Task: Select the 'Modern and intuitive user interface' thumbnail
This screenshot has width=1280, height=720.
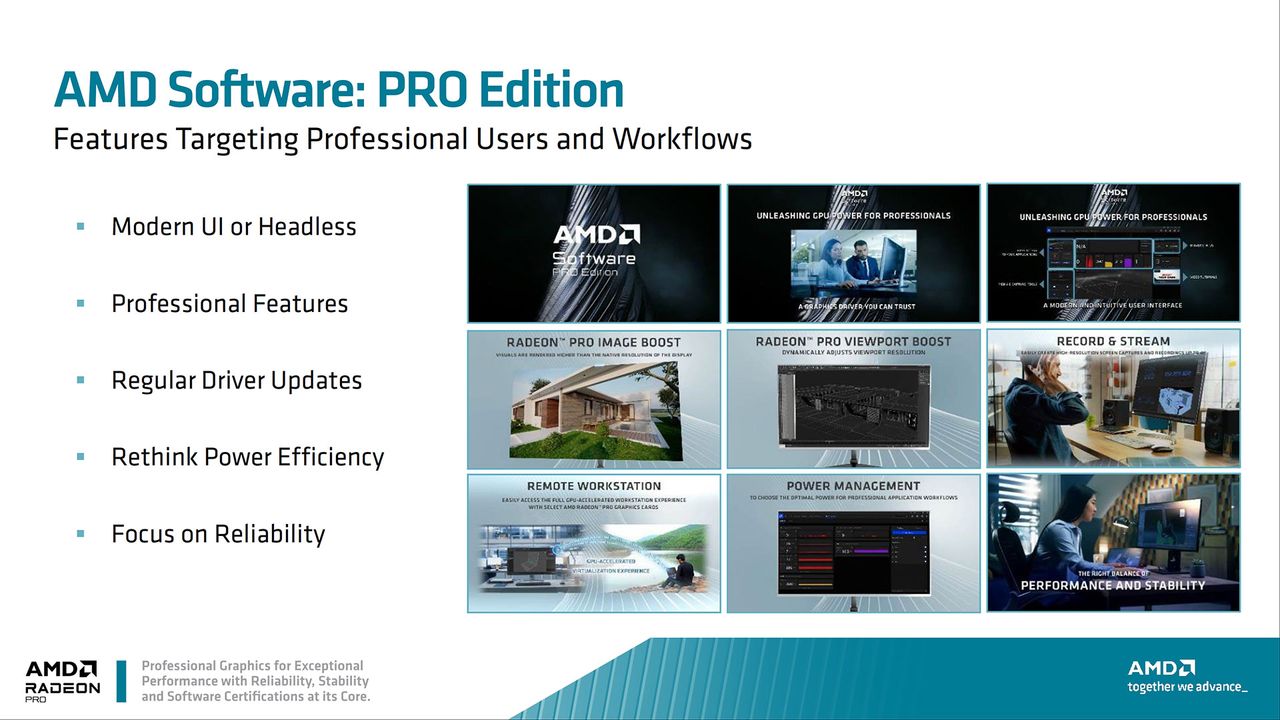Action: point(1114,253)
